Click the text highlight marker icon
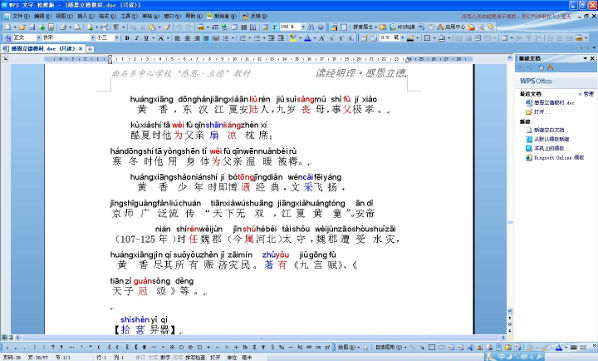The height and width of the screenshot is (361, 598). (x=293, y=38)
